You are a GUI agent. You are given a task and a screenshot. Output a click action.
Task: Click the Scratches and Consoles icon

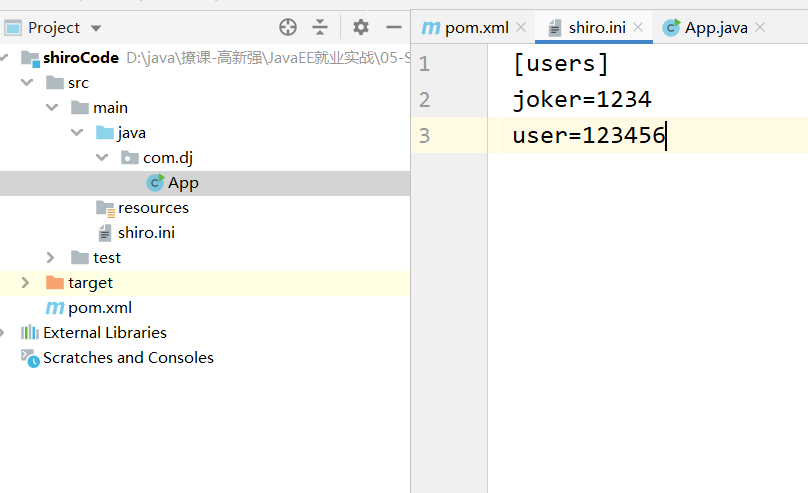pos(30,358)
